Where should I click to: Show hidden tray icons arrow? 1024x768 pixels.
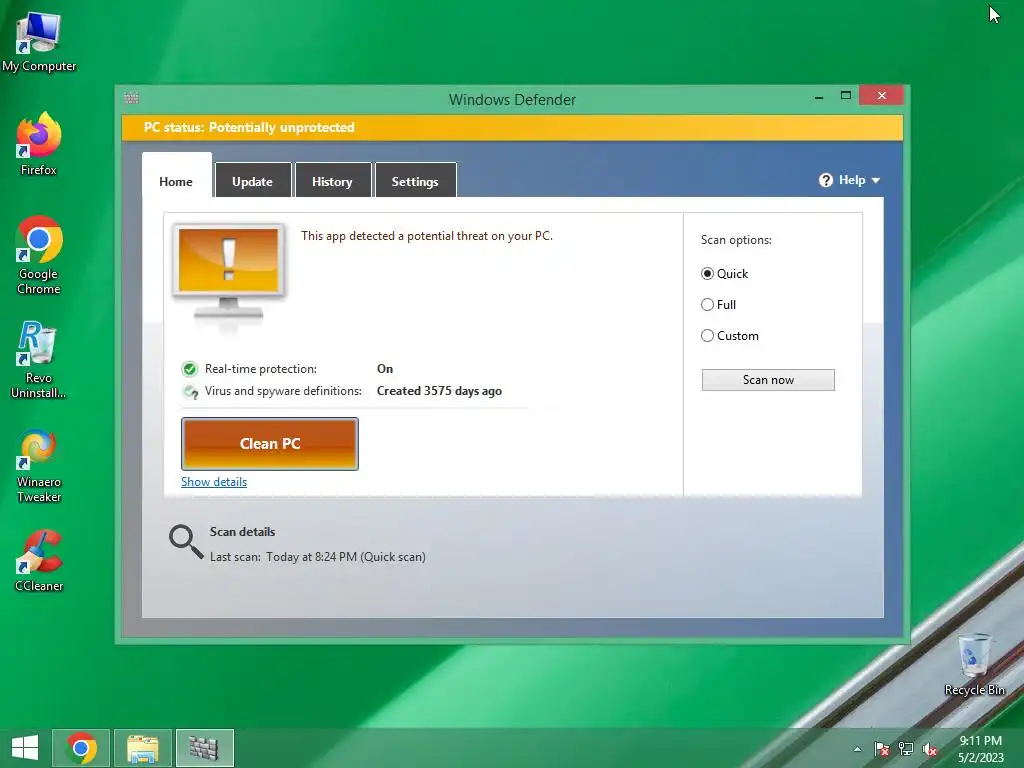pyautogui.click(x=857, y=749)
